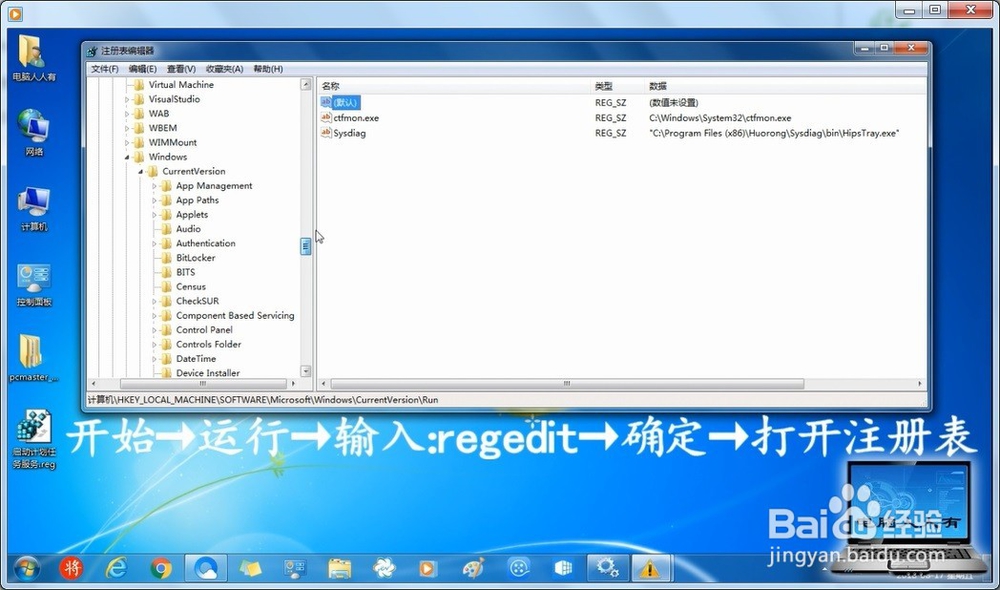Click the tree pane scroll-up arrow

[x=305, y=85]
